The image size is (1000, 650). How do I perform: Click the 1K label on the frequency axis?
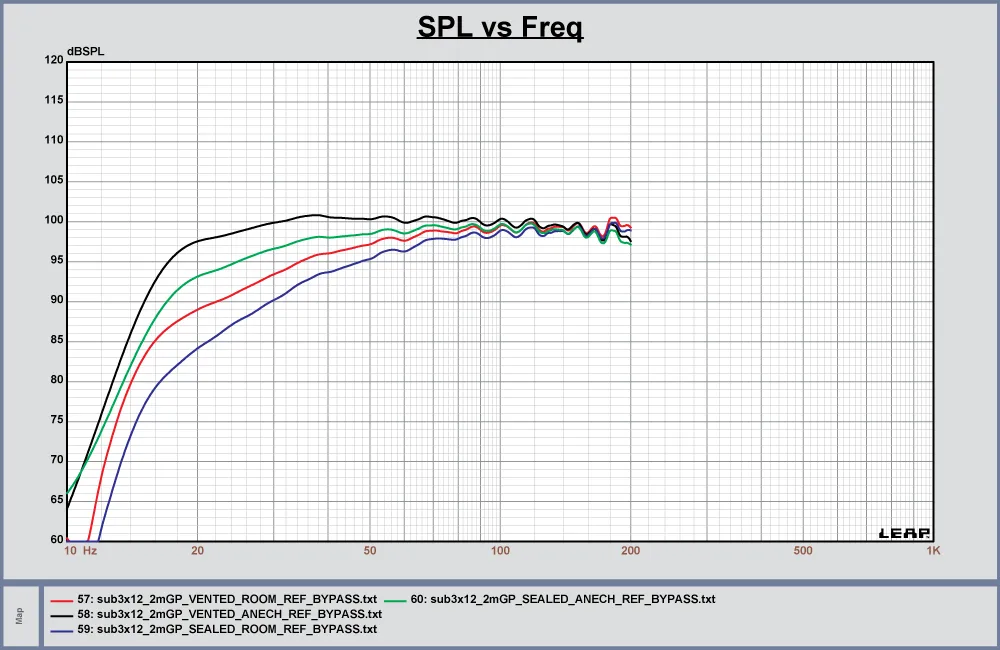[934, 551]
